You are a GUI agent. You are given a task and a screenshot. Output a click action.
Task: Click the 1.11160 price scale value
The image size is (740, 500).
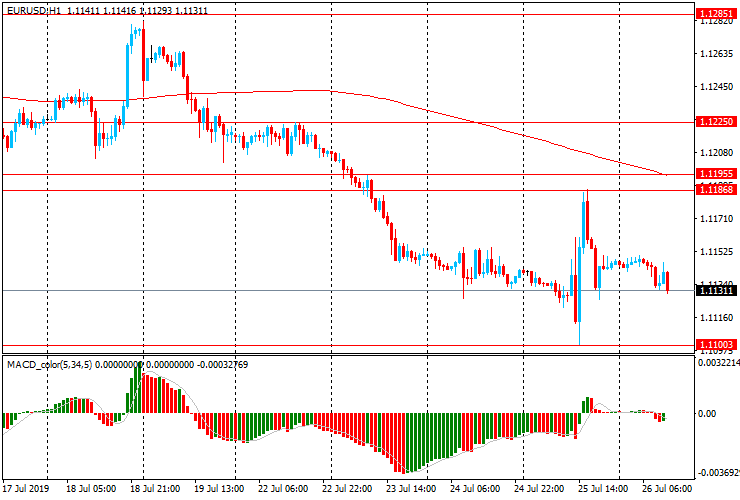[x=716, y=318]
